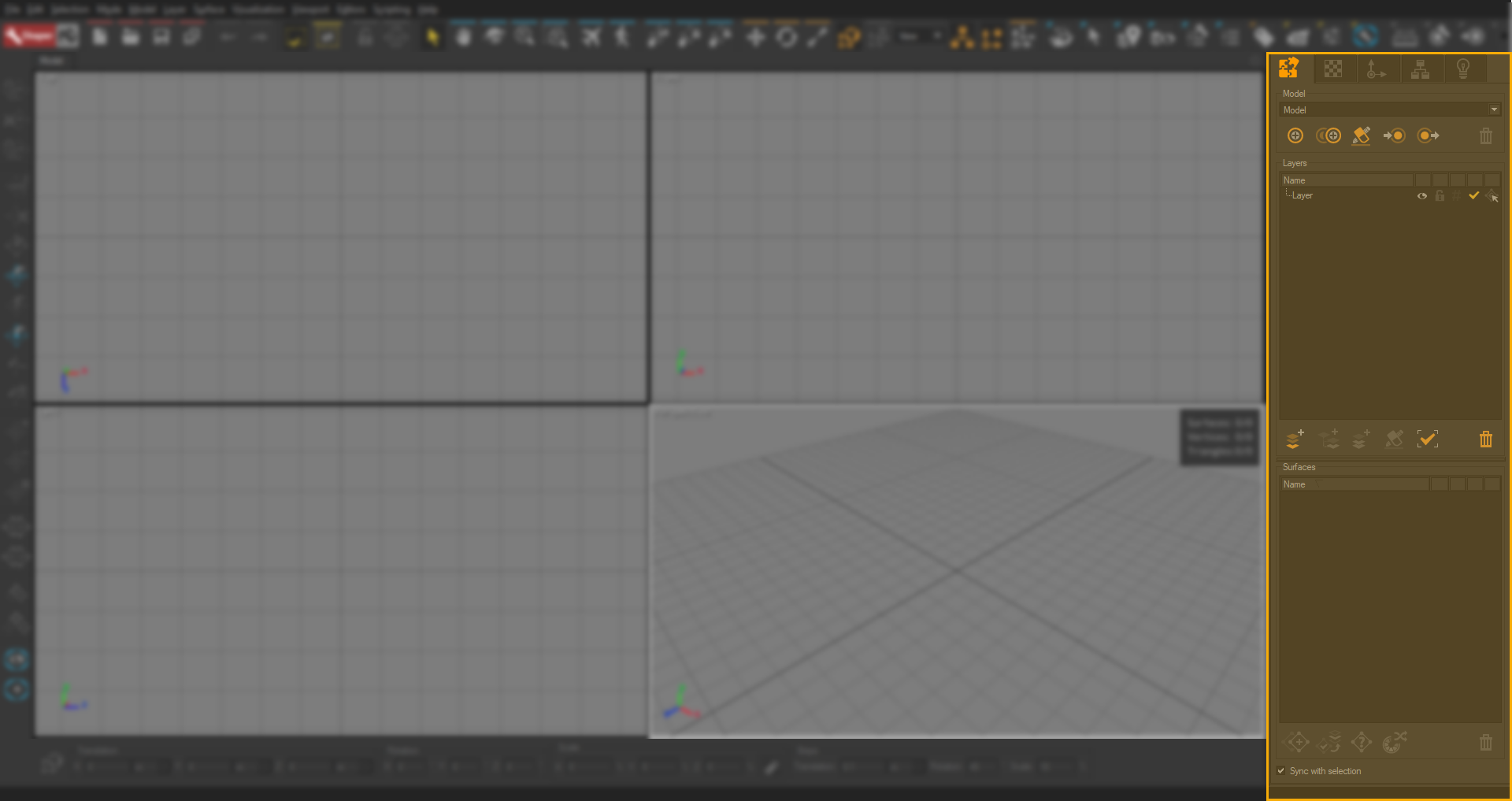The height and width of the screenshot is (801, 1512).
Task: Duplicate the current model
Action: (1329, 135)
